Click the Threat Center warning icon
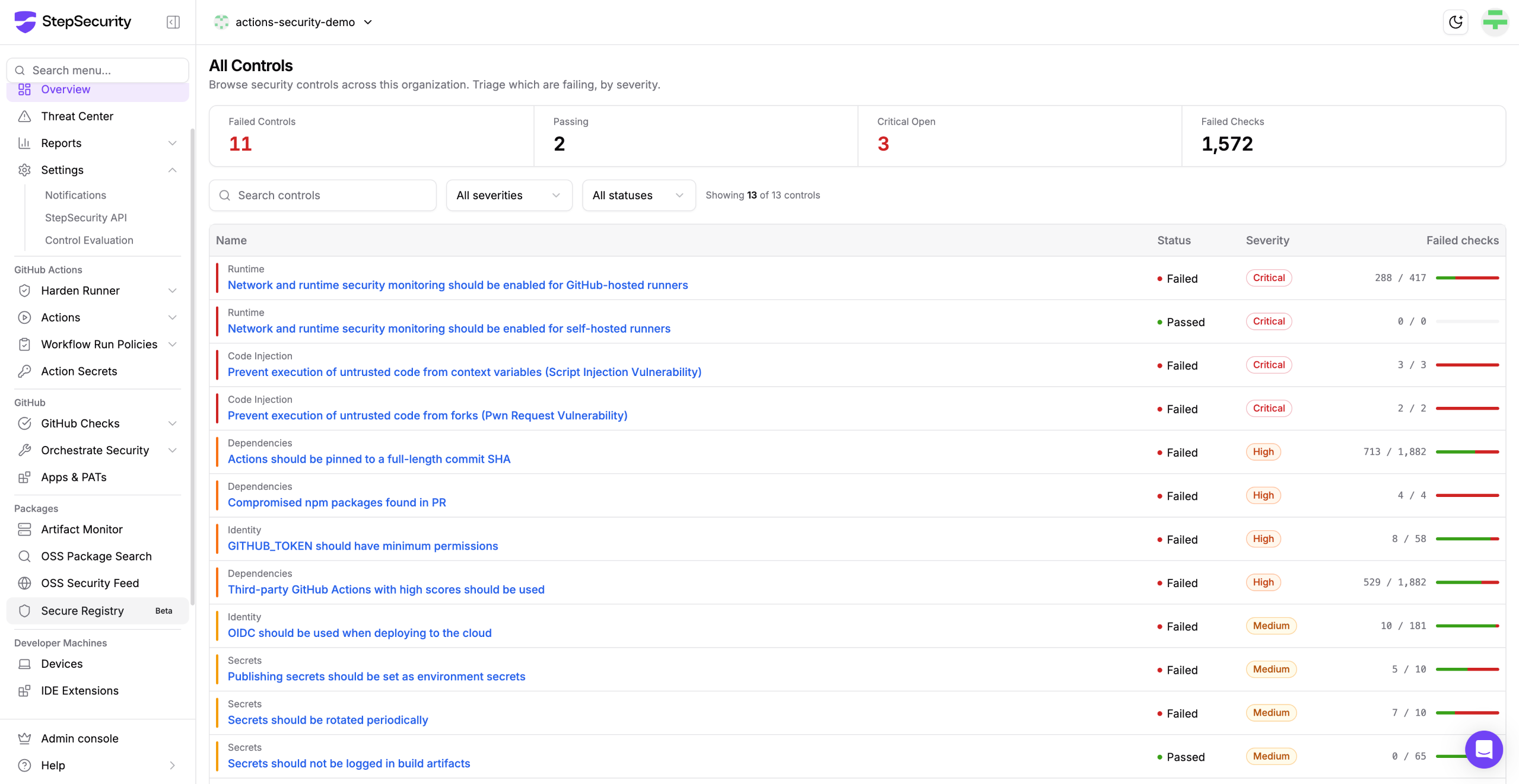The width and height of the screenshot is (1519, 784). [x=24, y=116]
